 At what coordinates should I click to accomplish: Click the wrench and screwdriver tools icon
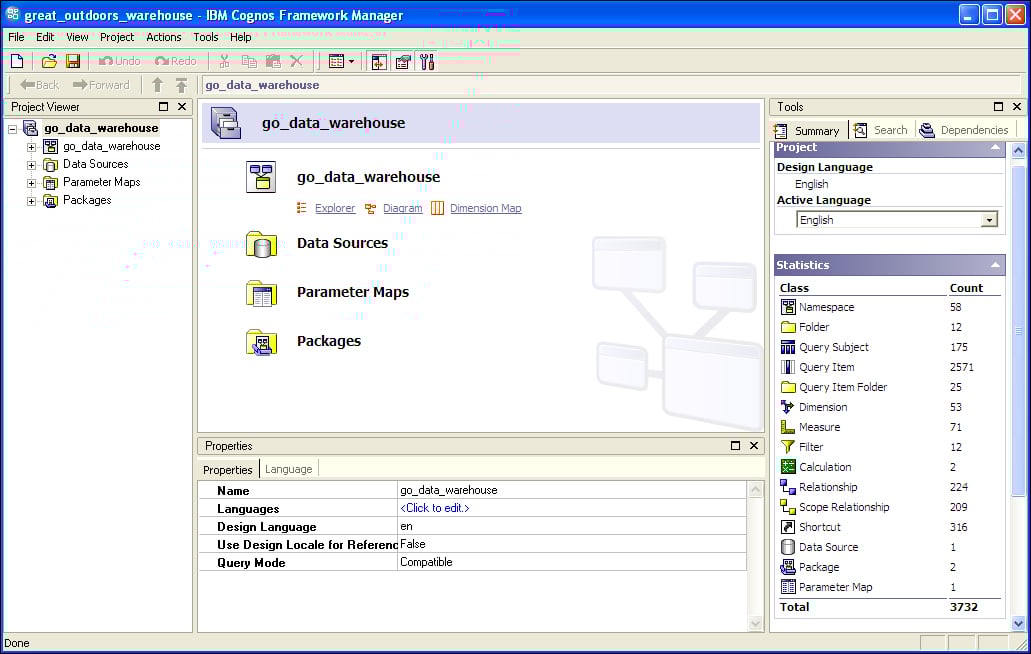point(427,62)
